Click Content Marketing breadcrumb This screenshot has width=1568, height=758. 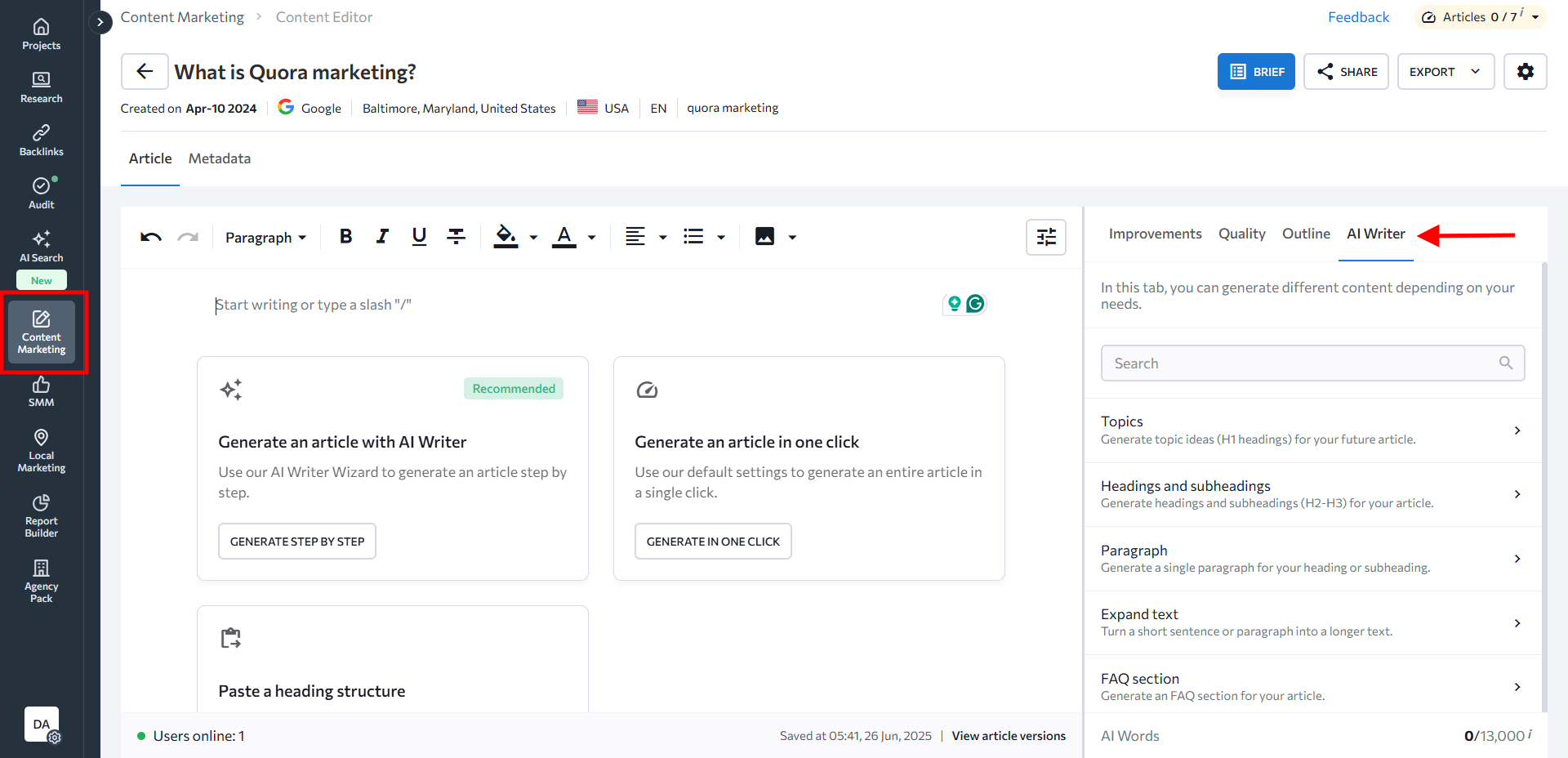[x=182, y=17]
